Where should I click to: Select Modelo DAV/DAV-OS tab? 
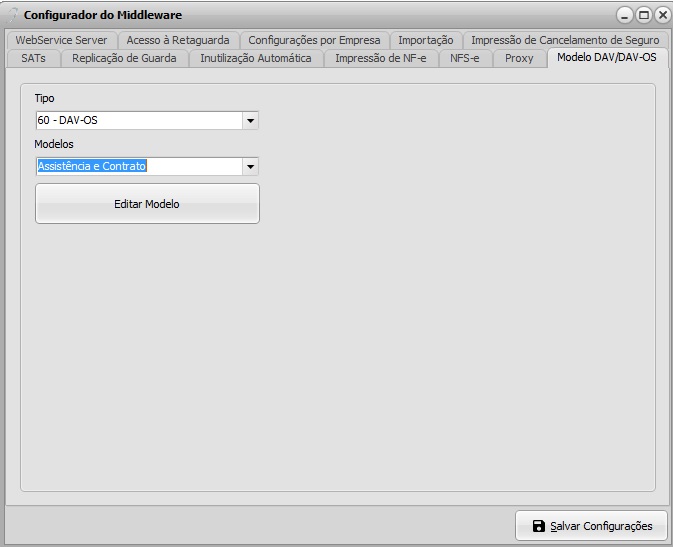(607, 58)
